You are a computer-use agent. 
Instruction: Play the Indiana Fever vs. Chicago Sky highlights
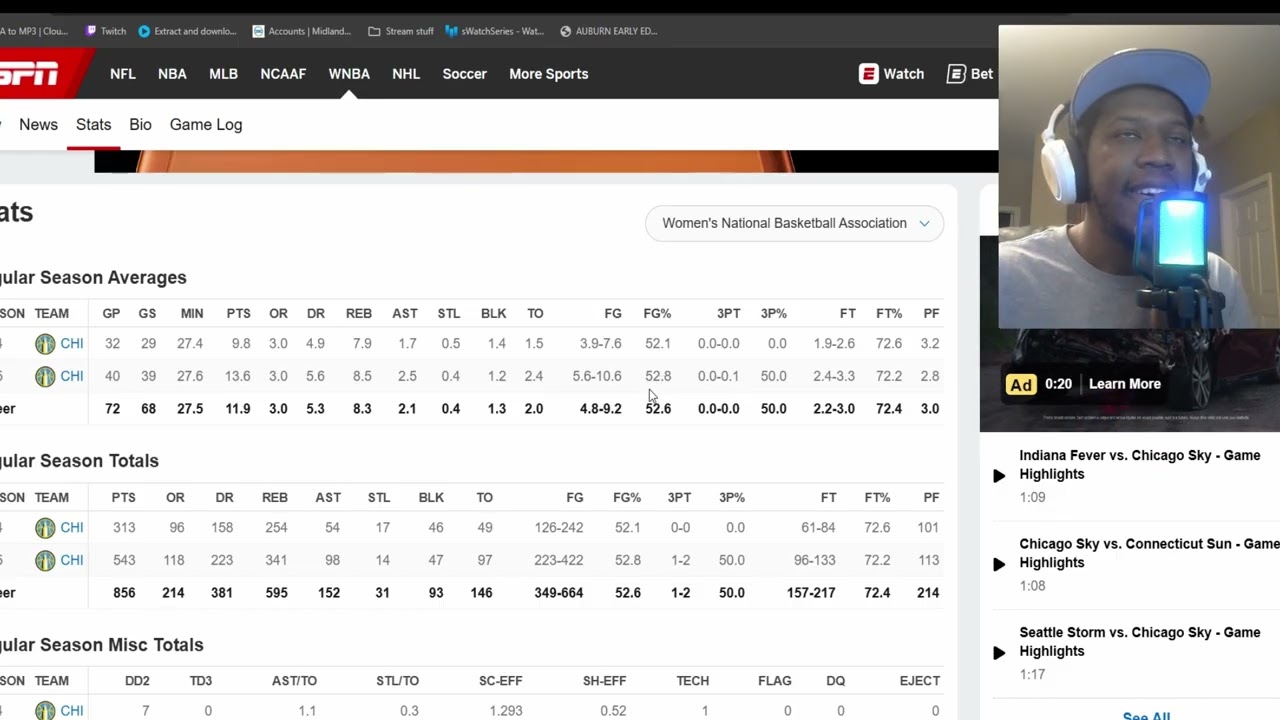[x=999, y=476]
